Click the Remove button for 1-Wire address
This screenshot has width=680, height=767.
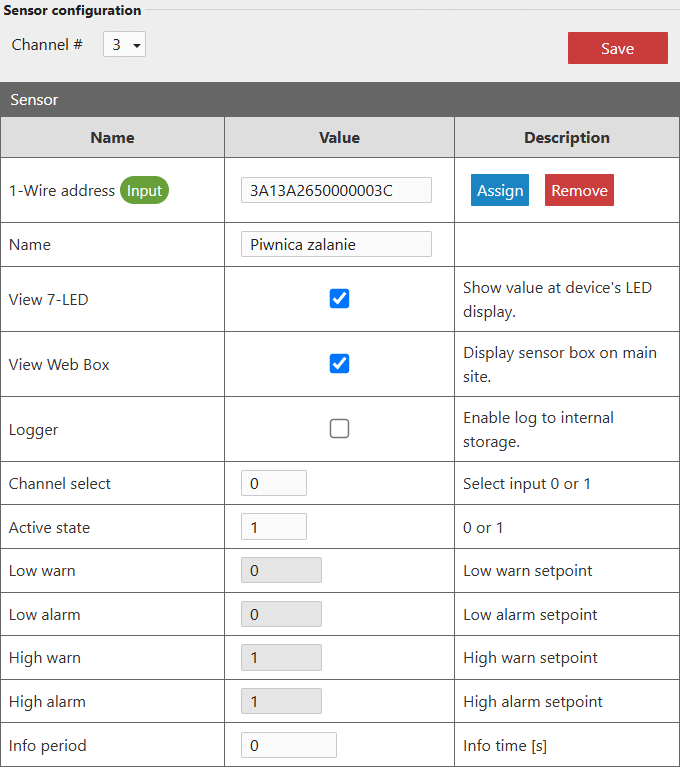click(x=579, y=190)
